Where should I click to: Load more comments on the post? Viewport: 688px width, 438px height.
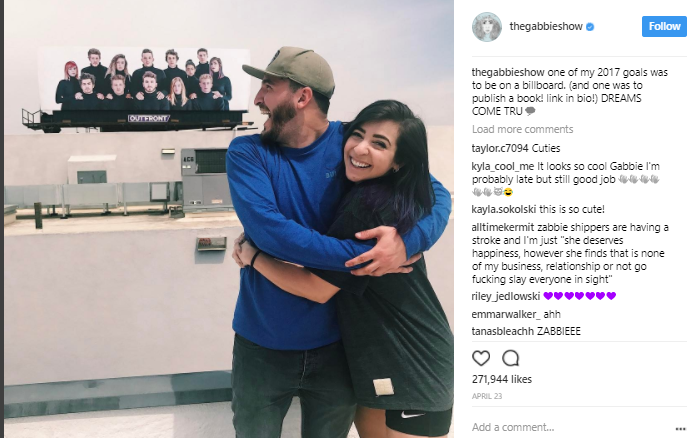click(523, 129)
